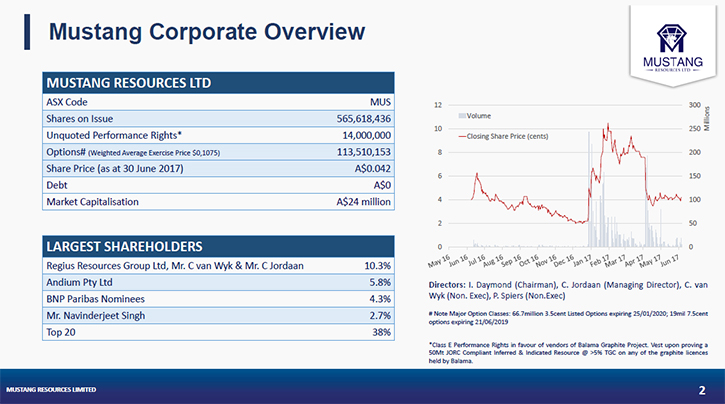Select the 'Shares on Issue' label

click(x=80, y=119)
